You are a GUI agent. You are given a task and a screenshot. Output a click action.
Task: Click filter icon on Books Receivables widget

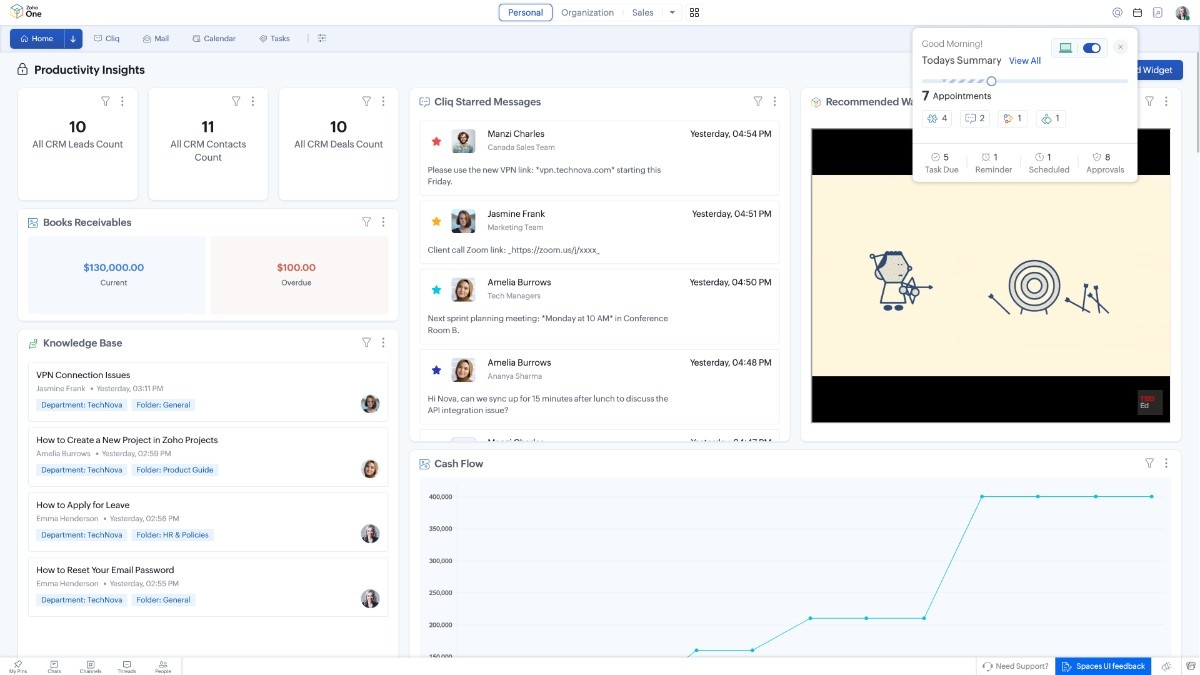point(366,222)
